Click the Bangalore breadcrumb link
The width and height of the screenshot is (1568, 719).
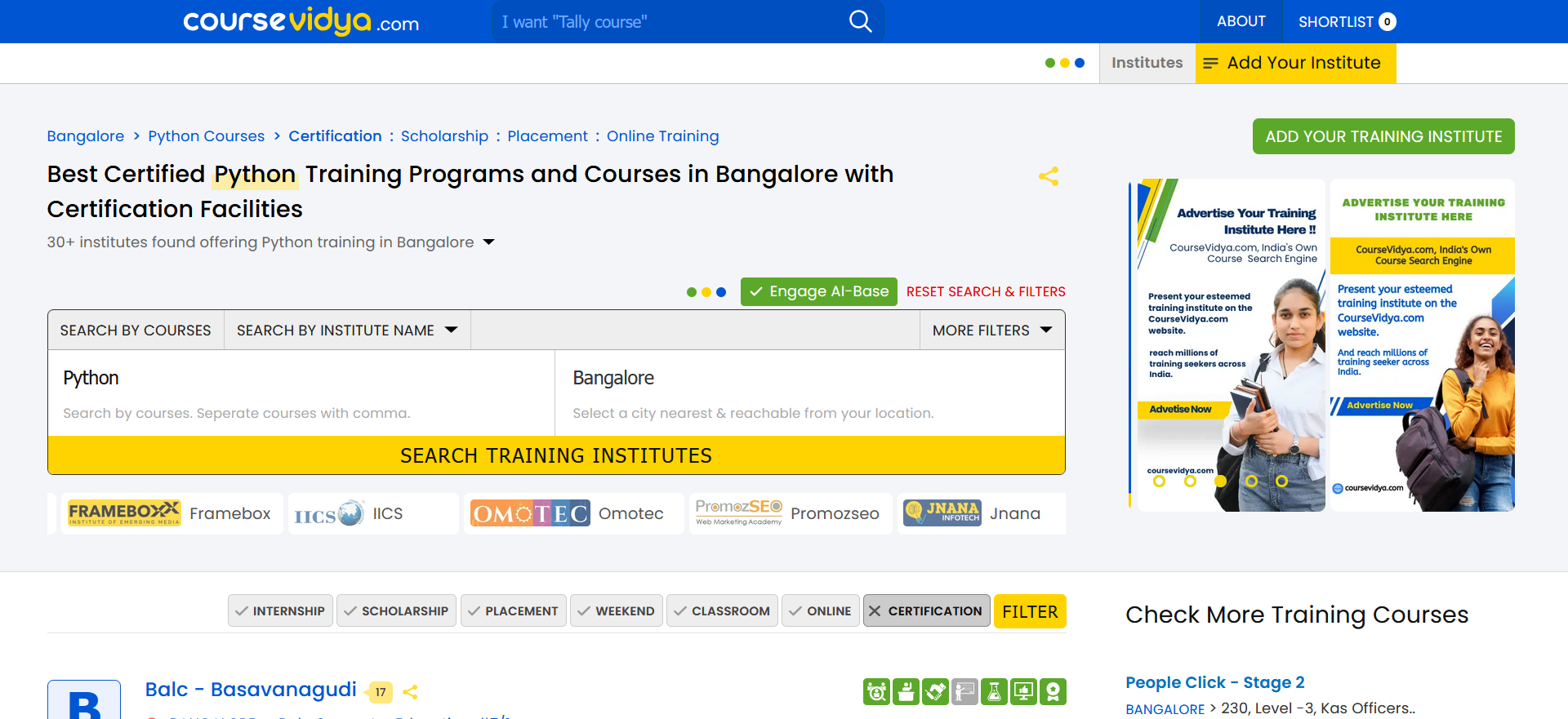(x=86, y=136)
